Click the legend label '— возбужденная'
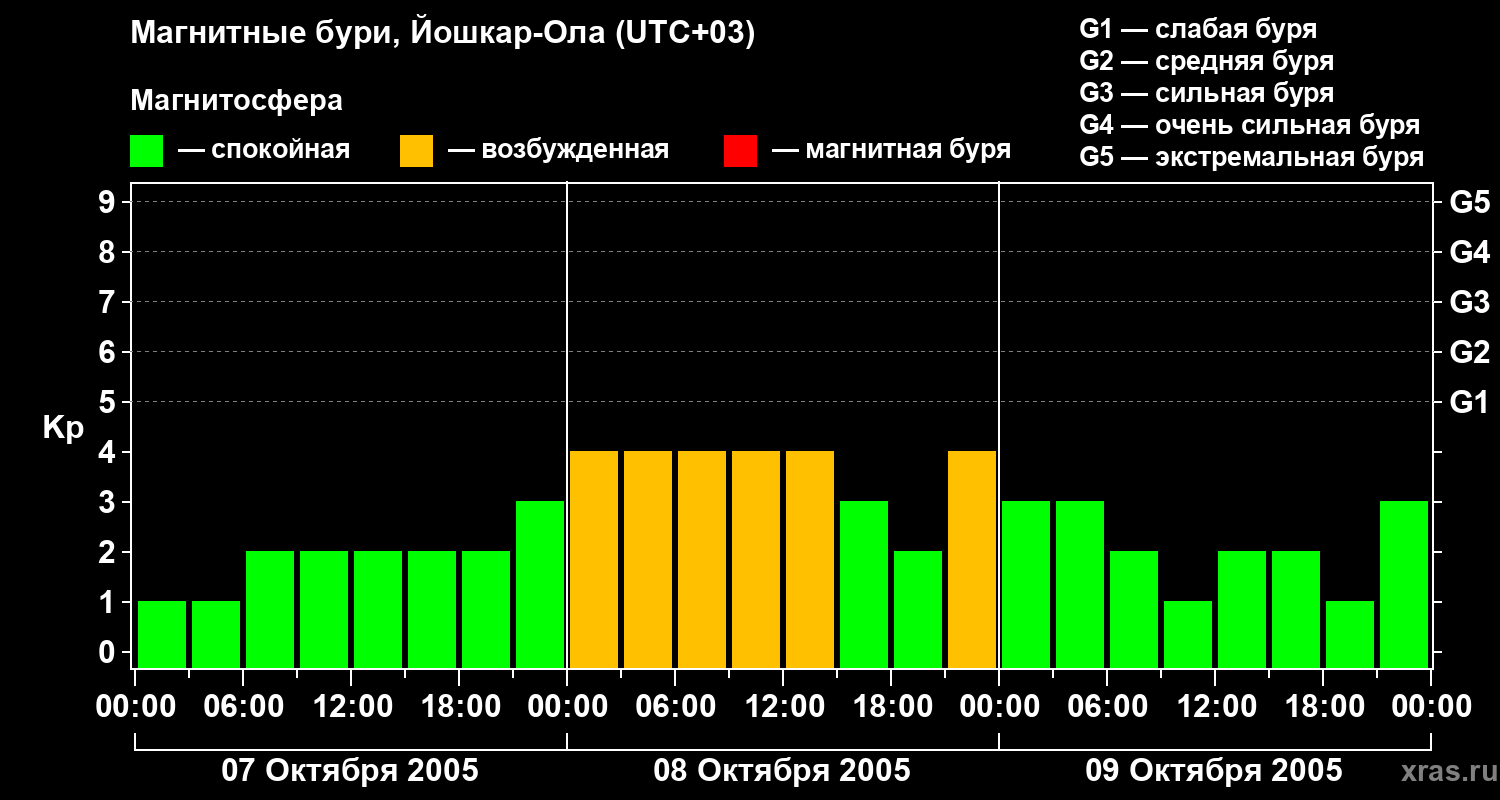 pyautogui.click(x=559, y=150)
